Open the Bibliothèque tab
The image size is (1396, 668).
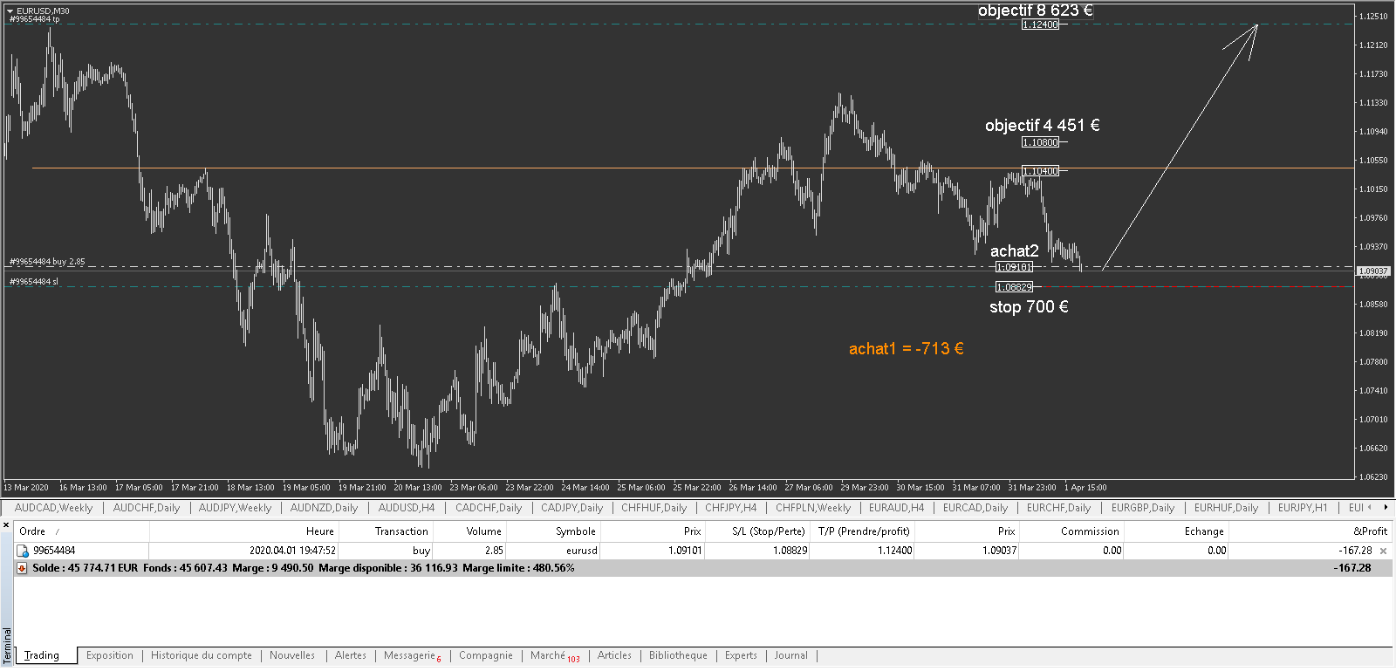[x=677, y=655]
